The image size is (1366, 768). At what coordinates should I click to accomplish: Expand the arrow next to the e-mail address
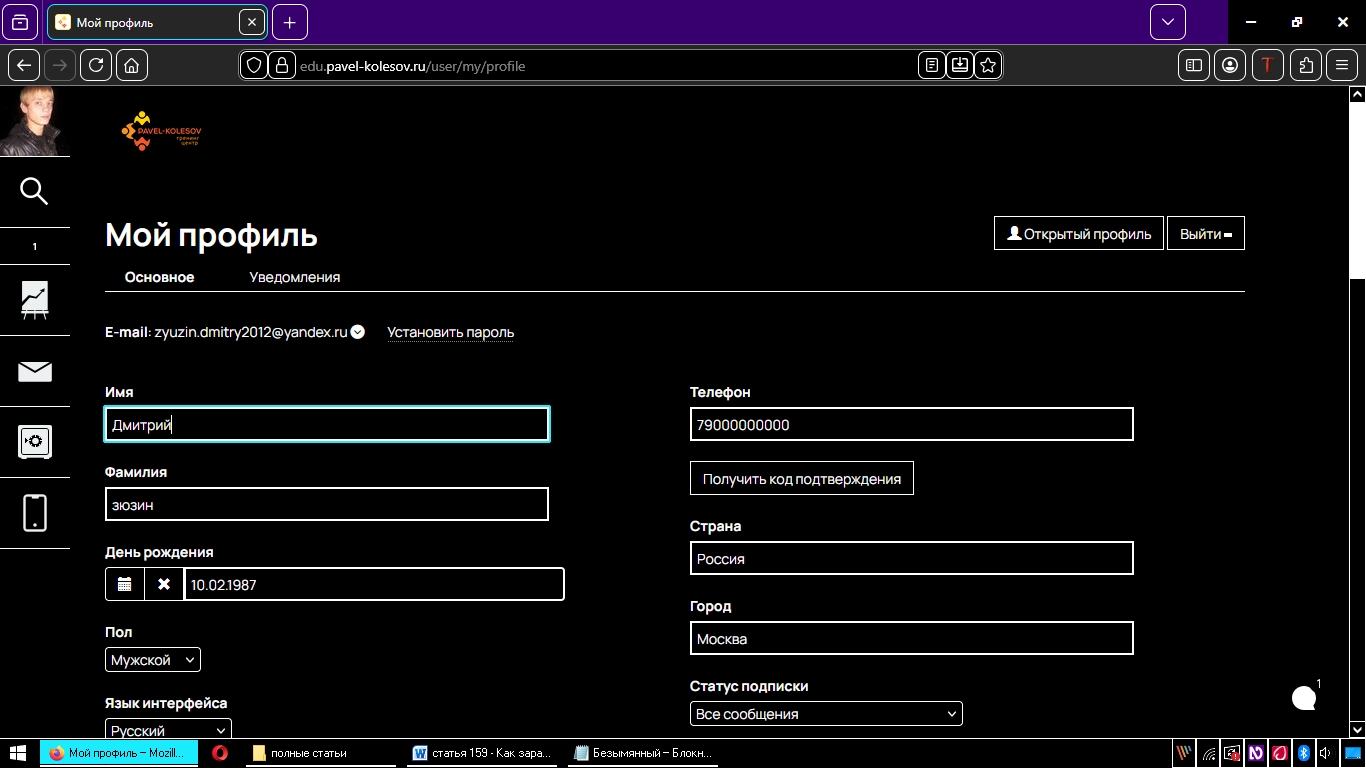358,333
